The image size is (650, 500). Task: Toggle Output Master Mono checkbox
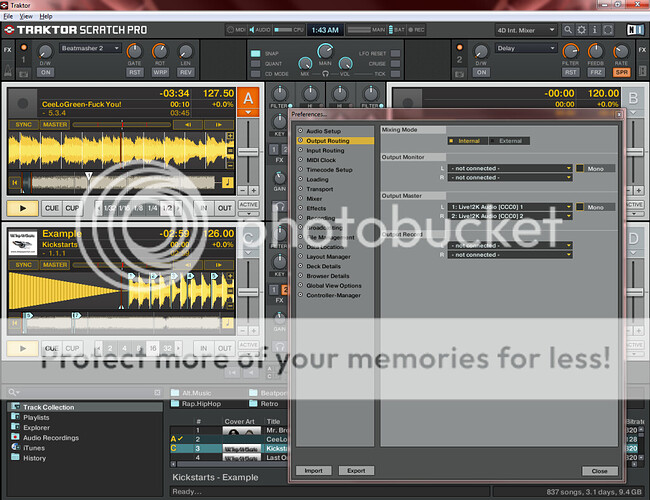click(x=580, y=207)
